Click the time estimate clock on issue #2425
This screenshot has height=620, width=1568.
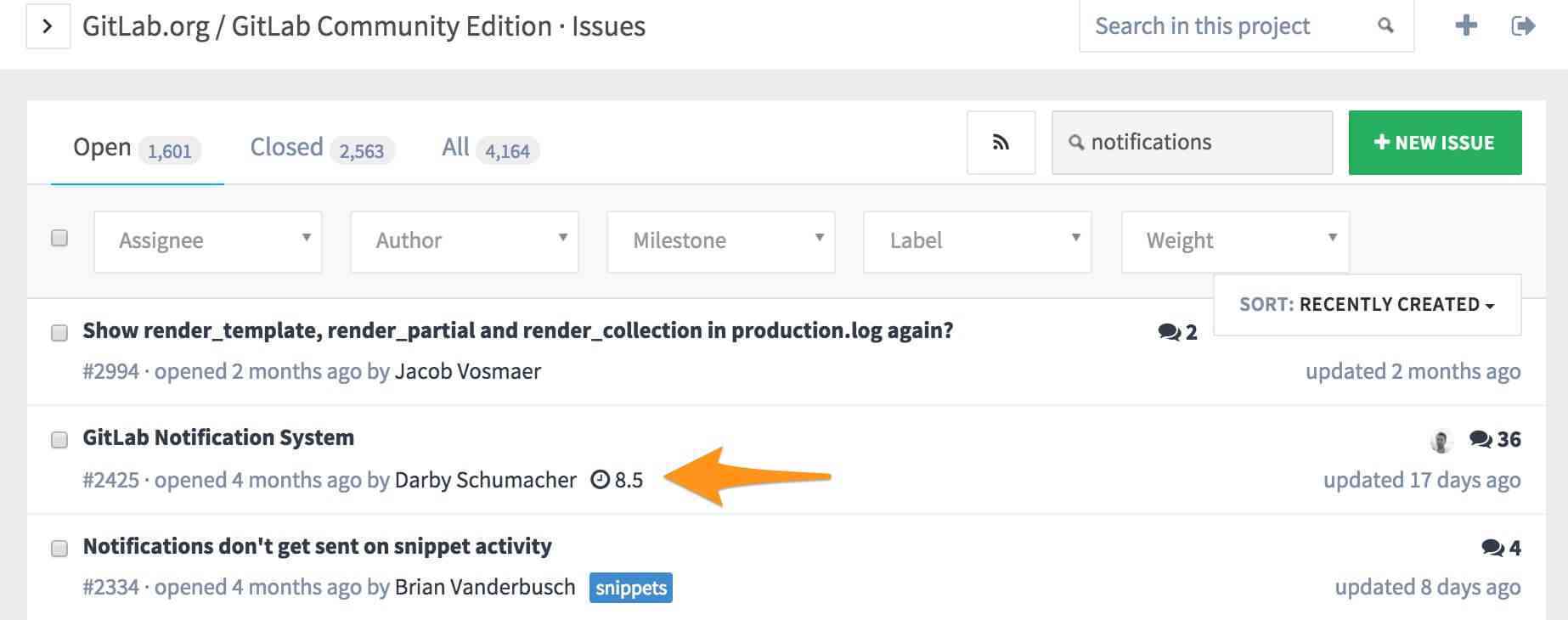[602, 479]
